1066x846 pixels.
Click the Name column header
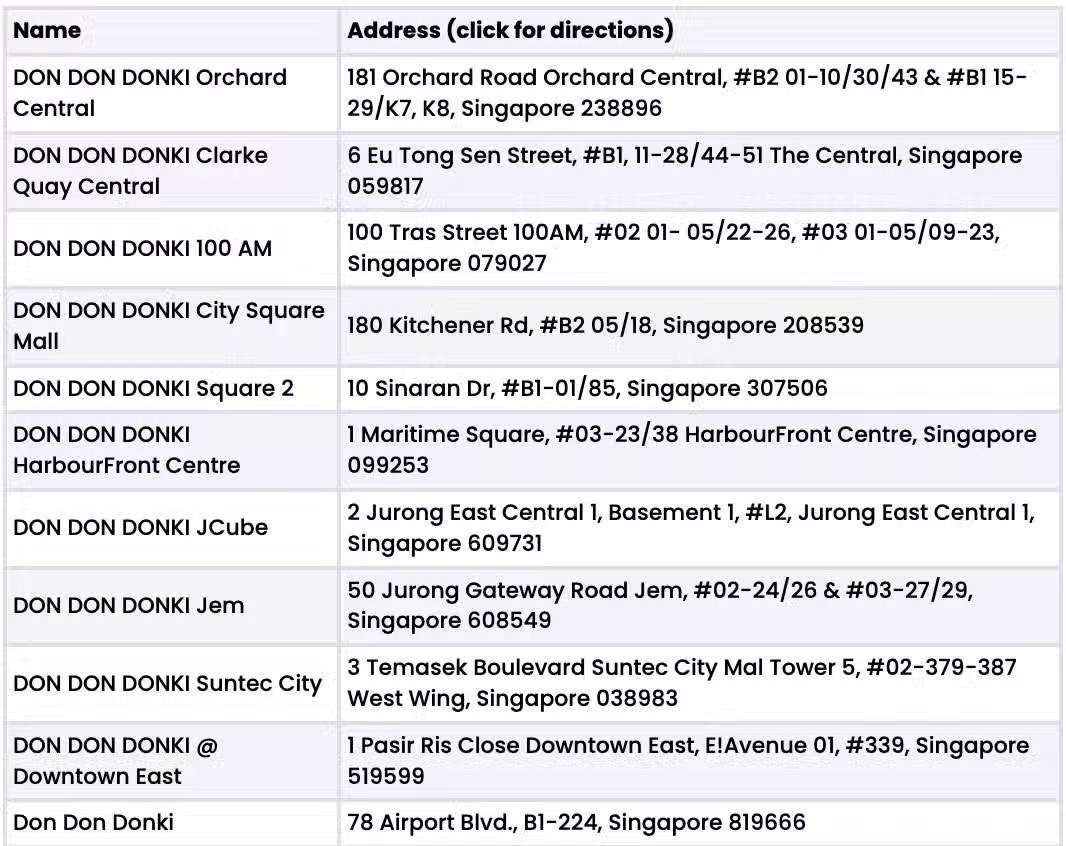pyautogui.click(x=47, y=31)
